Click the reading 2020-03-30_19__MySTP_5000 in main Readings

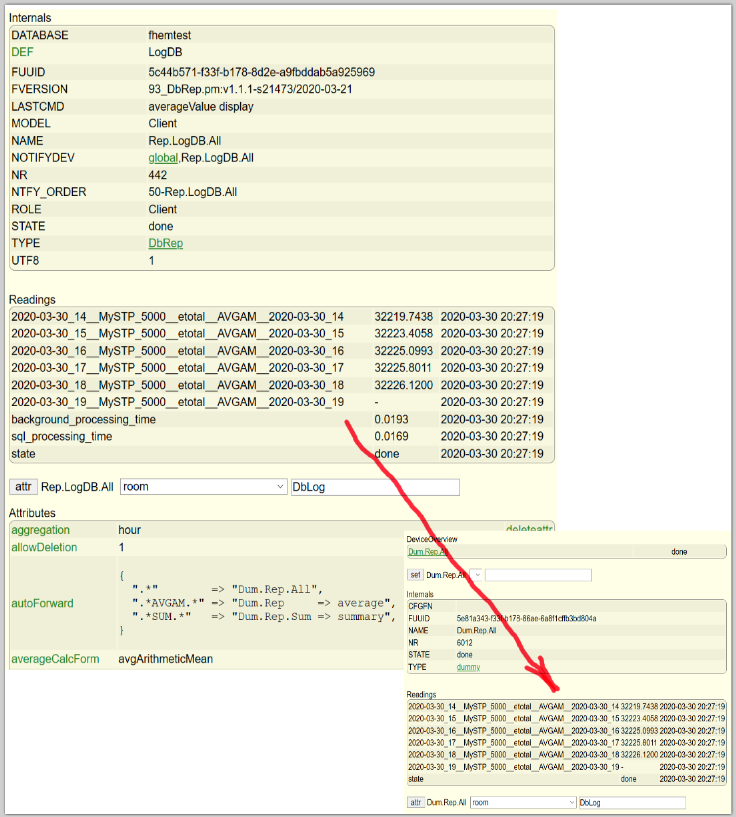[177, 402]
